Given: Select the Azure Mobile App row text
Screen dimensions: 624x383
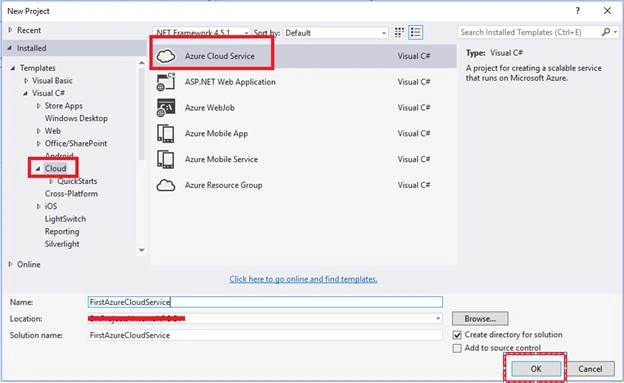Looking at the screenshot, I should coord(216,134).
